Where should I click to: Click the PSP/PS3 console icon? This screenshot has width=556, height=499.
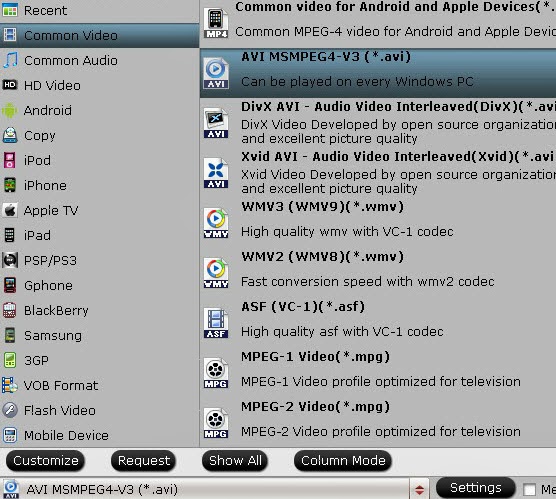pos(10,260)
